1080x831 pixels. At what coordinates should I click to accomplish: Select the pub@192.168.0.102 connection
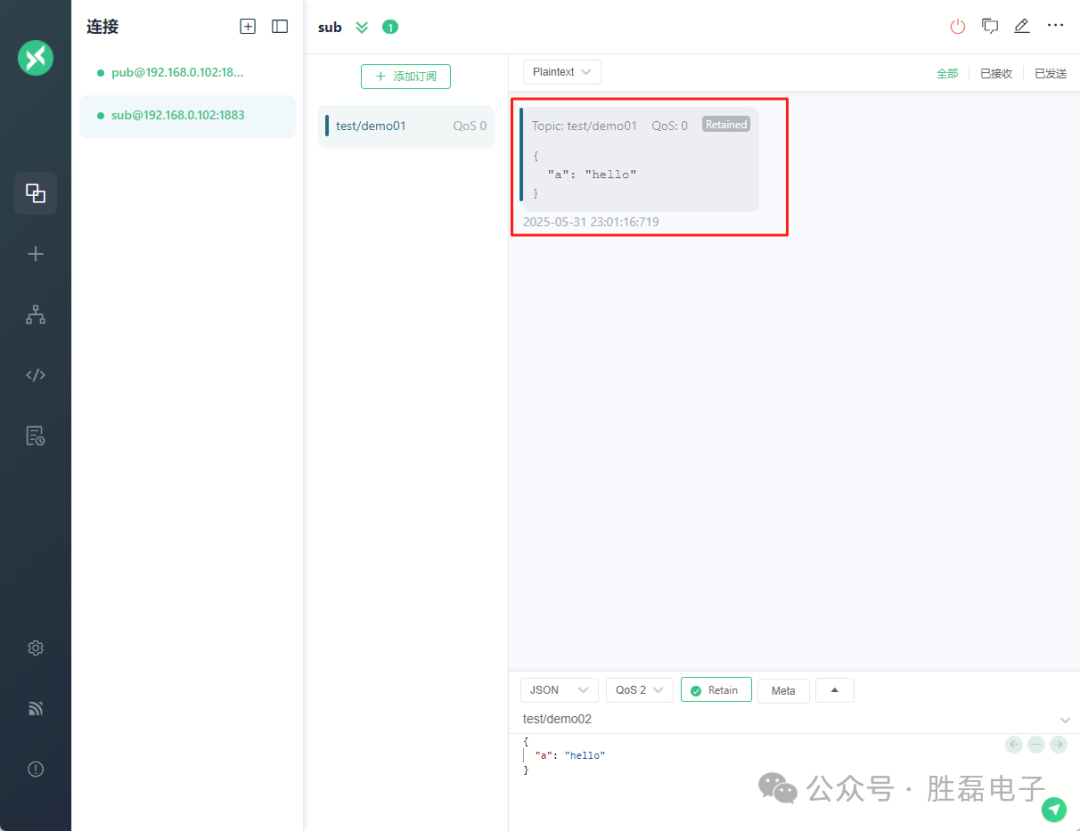point(187,72)
